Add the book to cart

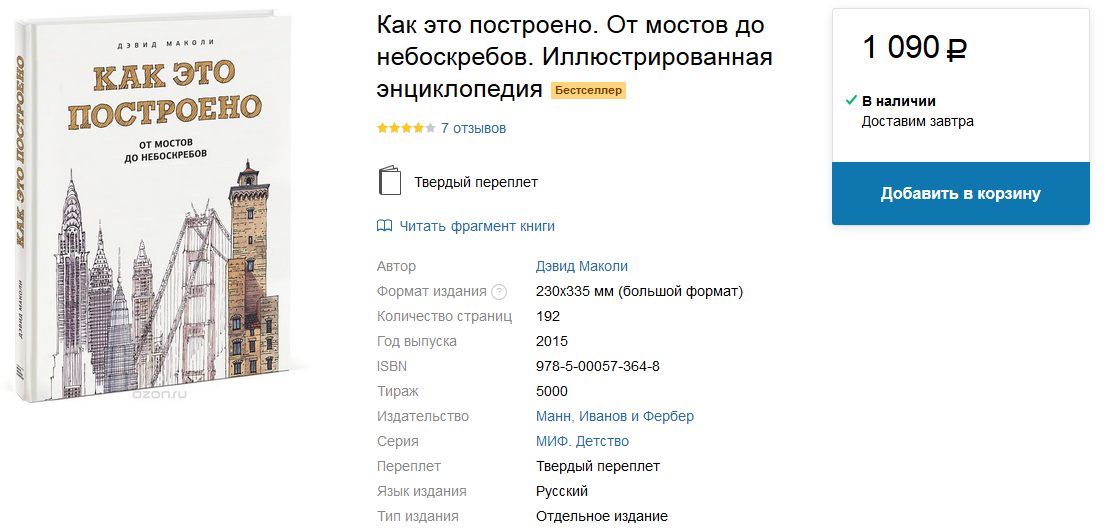960,194
